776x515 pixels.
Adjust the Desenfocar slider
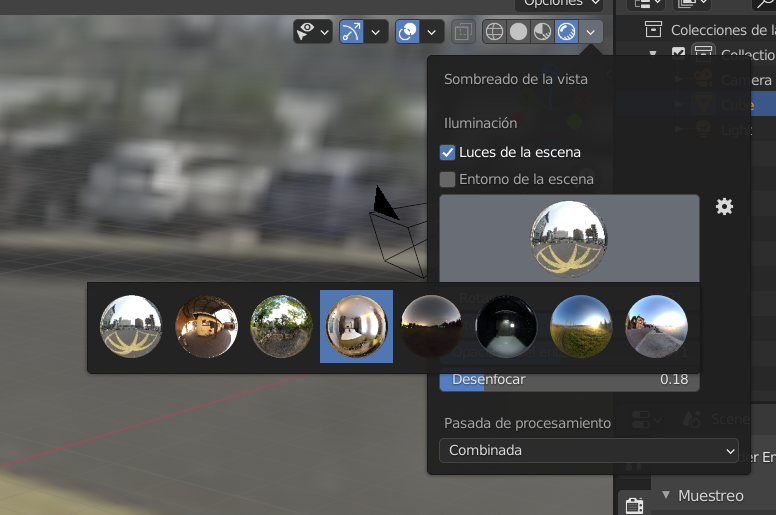569,380
